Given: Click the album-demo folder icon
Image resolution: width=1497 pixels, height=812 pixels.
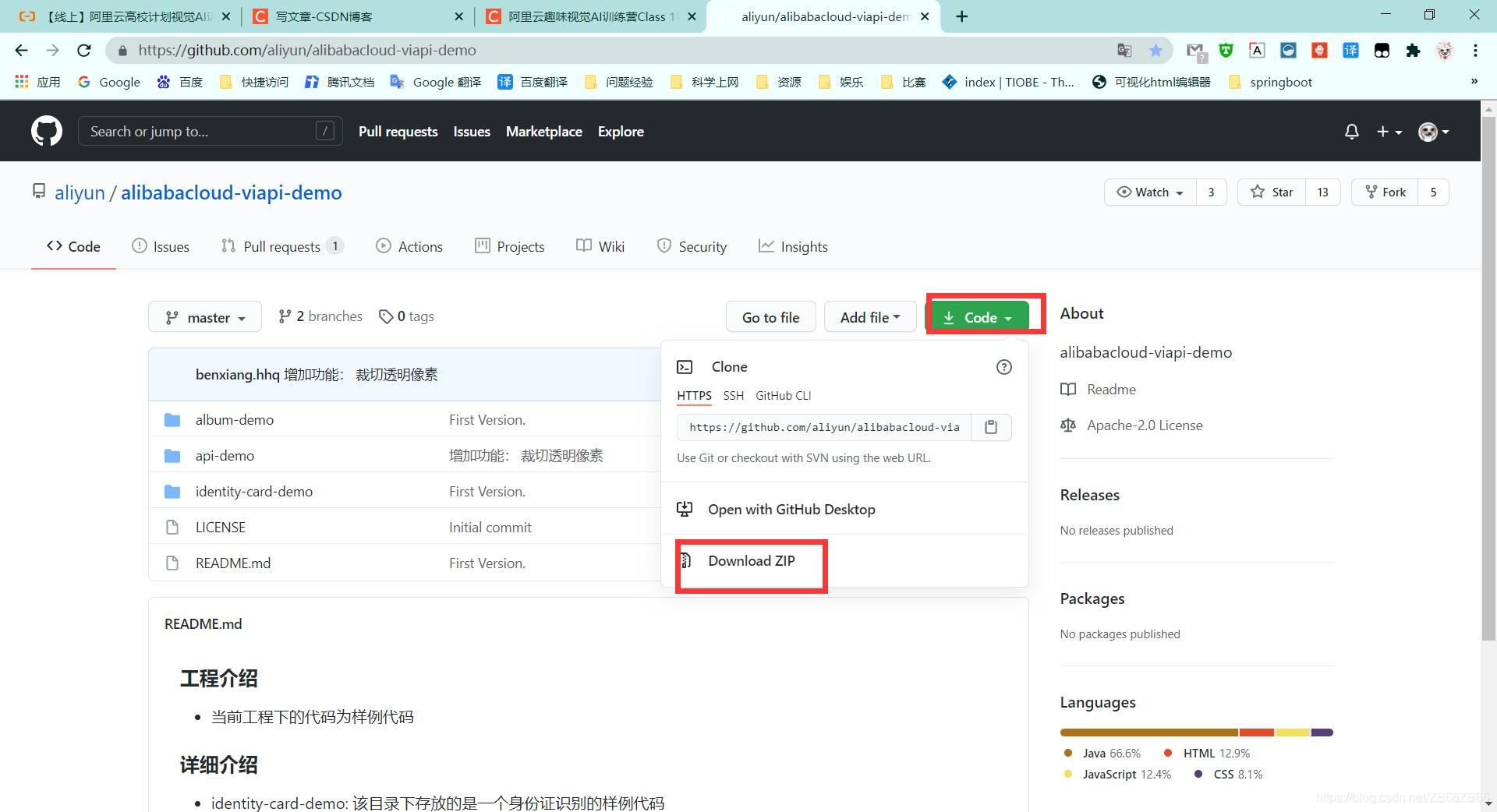Looking at the screenshot, I should 172,420.
